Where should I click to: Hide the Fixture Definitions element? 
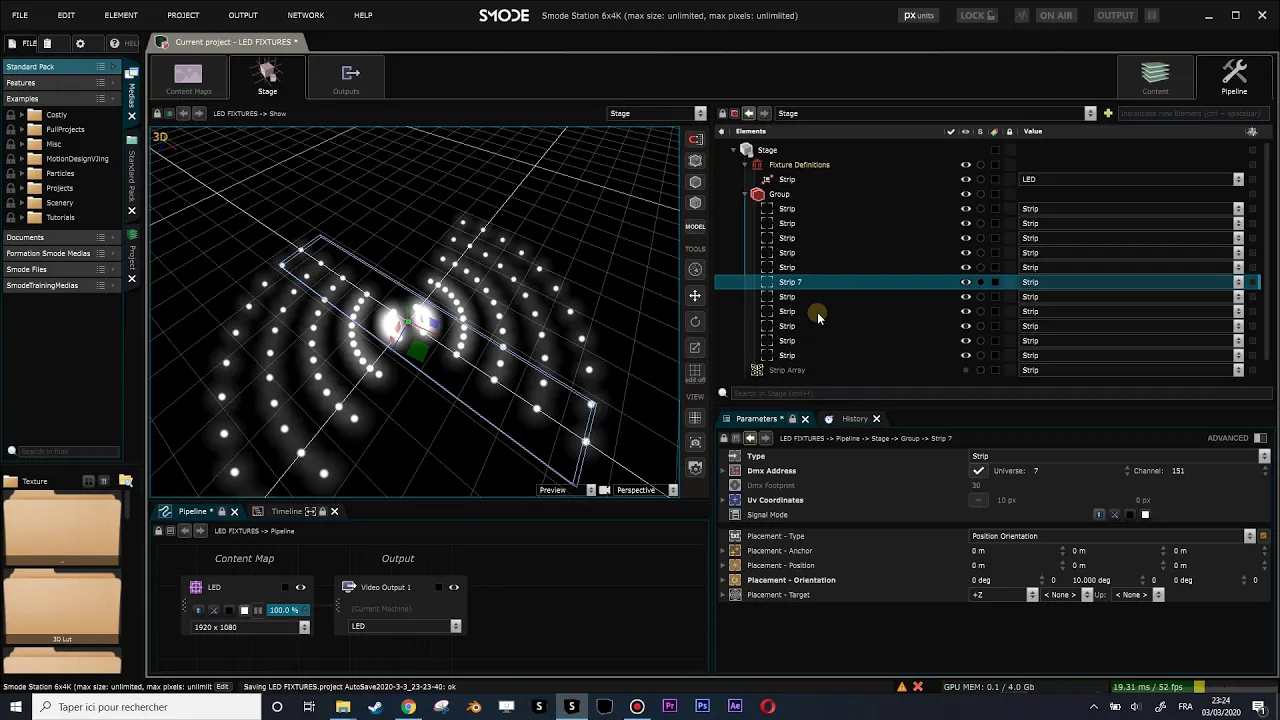[965, 165]
